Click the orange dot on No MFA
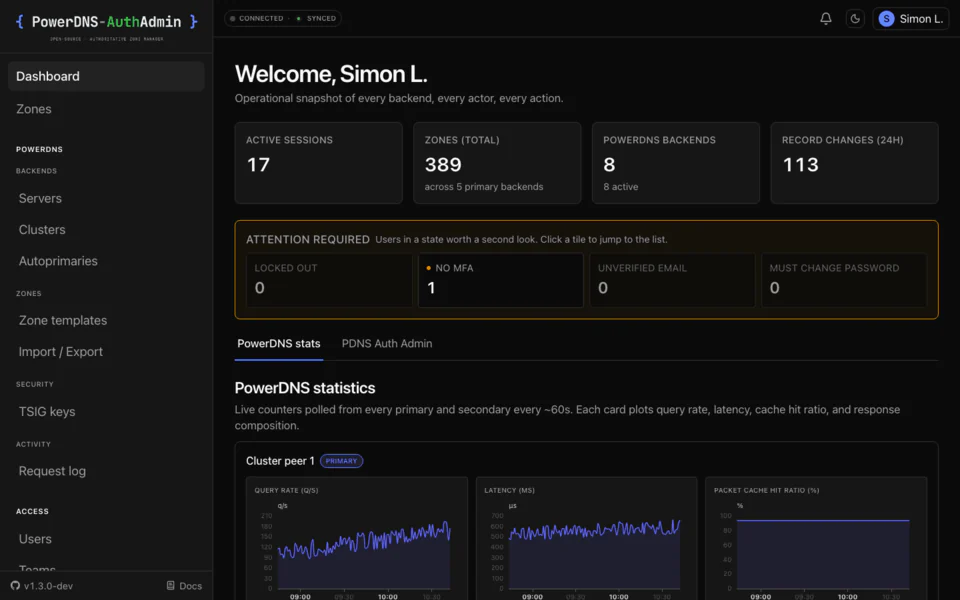The height and width of the screenshot is (600, 960). pyautogui.click(x=429, y=268)
